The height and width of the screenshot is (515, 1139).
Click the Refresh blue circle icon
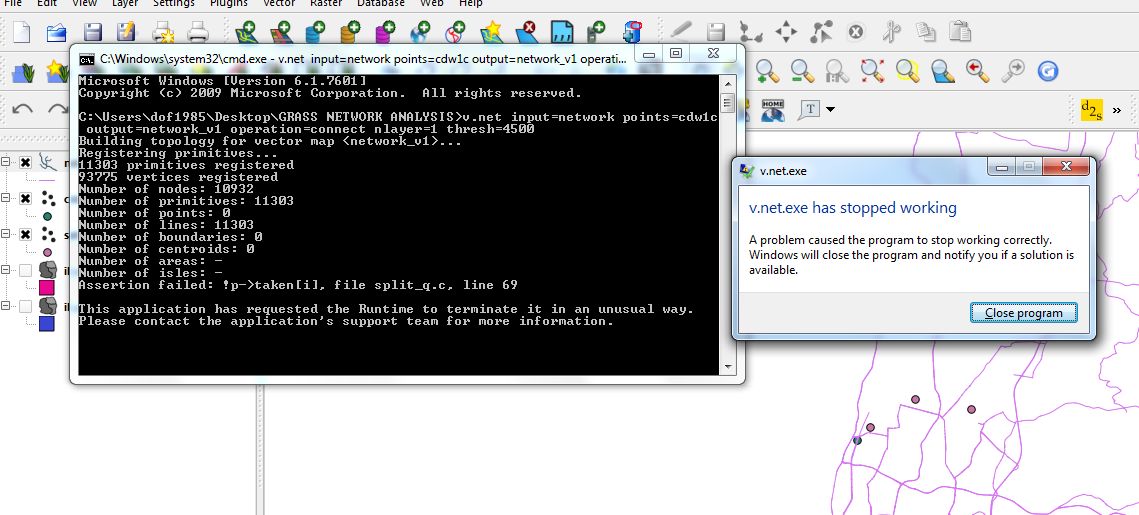[1047, 71]
